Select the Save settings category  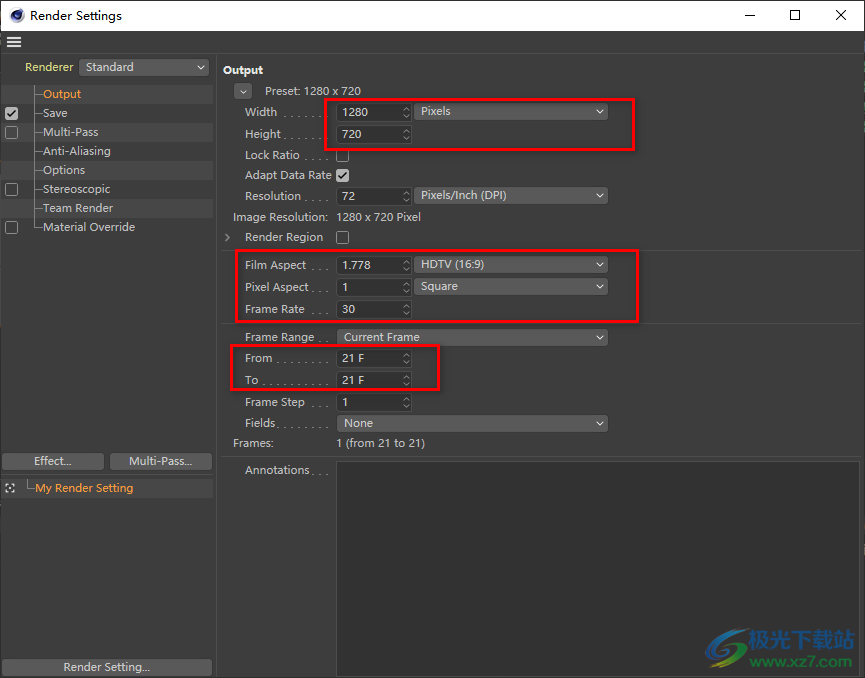coord(55,113)
